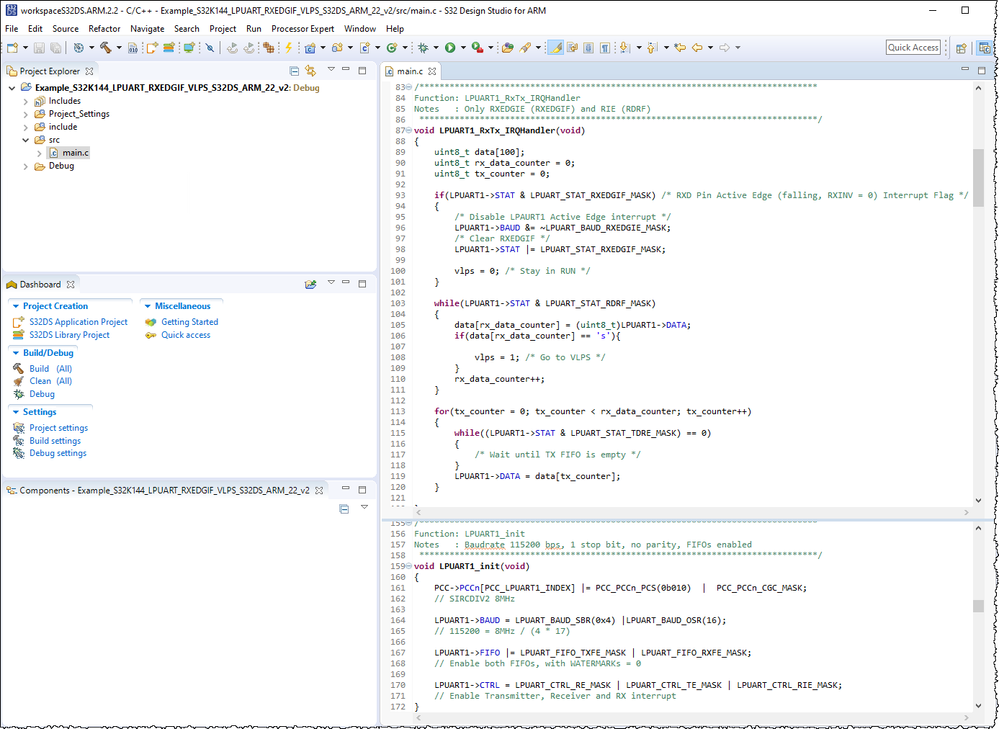Select the Project Explorer view tab
The width and height of the screenshot is (999, 729).
50,71
